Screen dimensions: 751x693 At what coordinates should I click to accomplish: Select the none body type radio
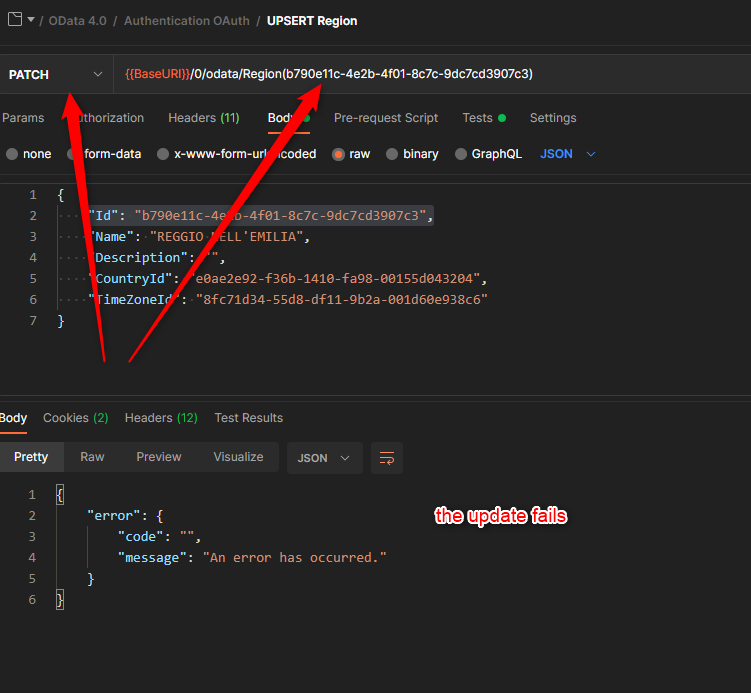click(12, 154)
